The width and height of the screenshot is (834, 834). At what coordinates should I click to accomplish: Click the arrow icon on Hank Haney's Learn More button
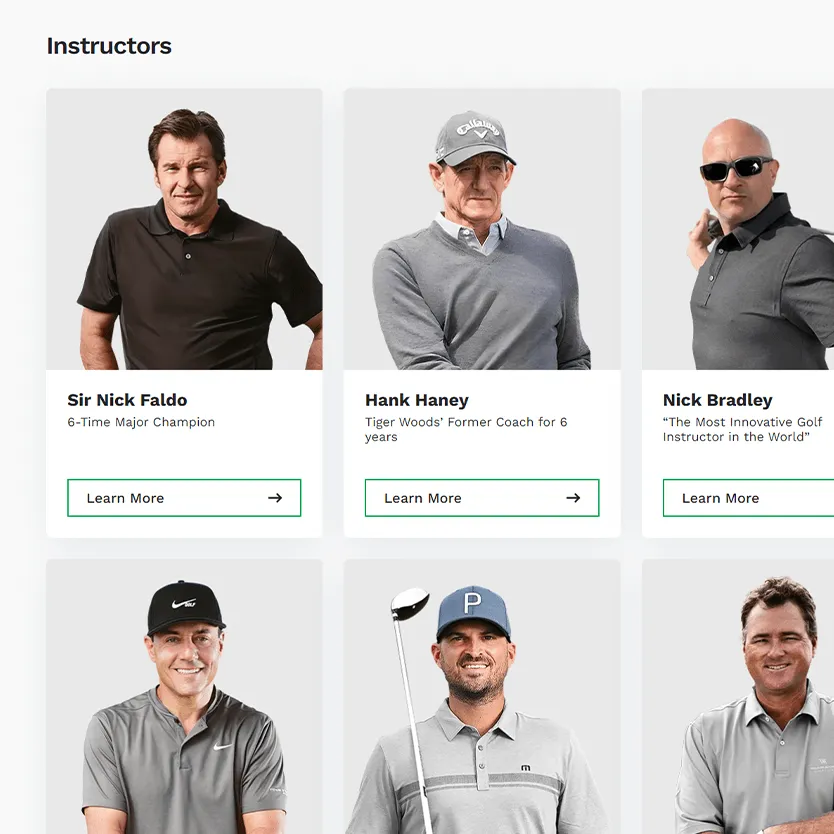(575, 497)
